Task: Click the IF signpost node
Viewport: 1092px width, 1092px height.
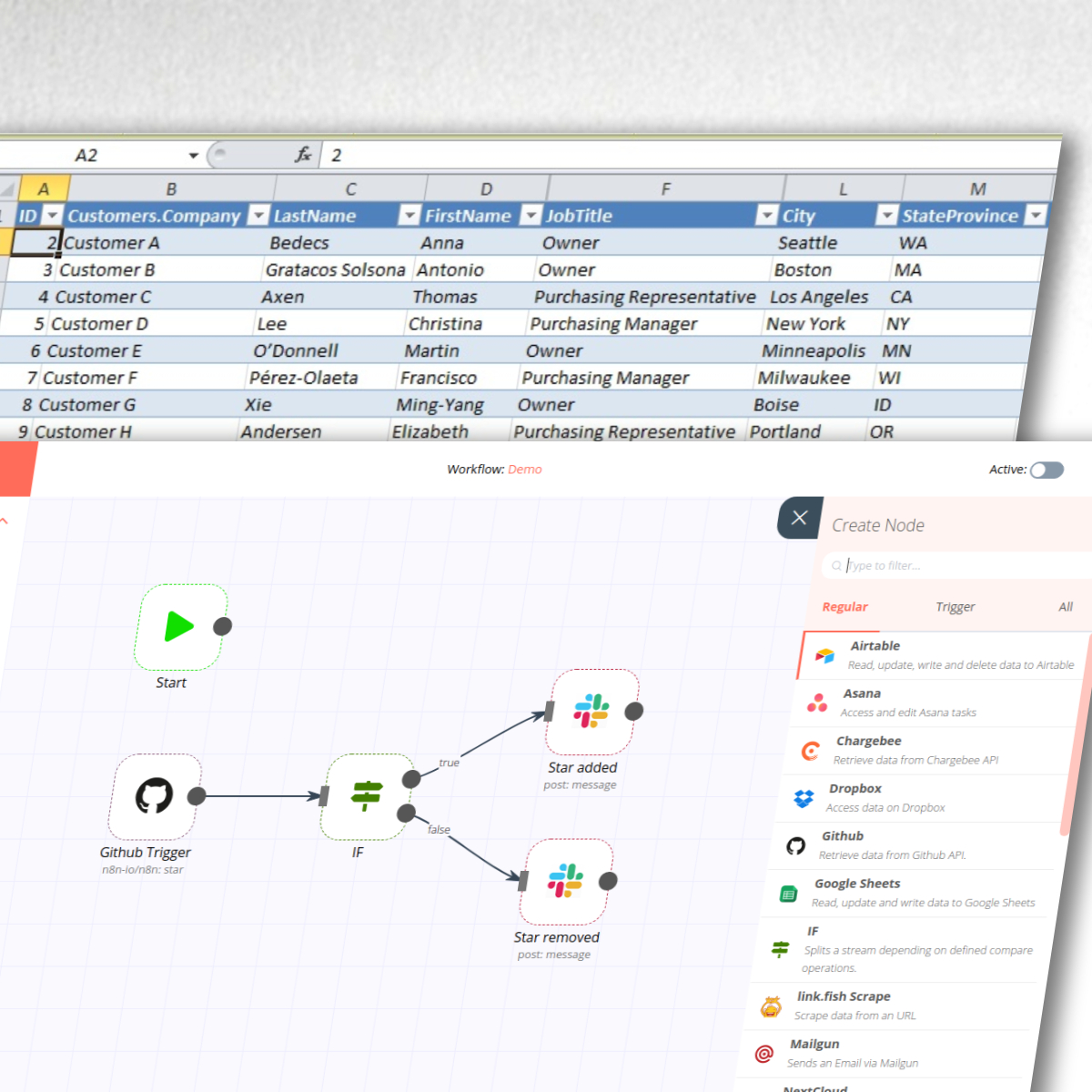Action: [x=366, y=796]
